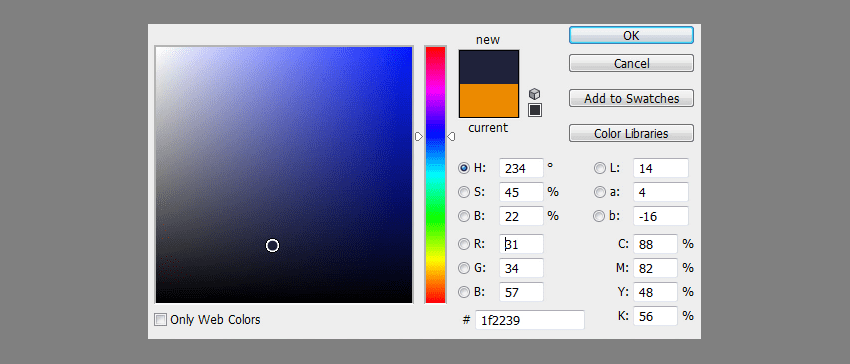Click the M magenta field showing 82
Viewport: 850px width, 364px height.
click(x=655, y=268)
